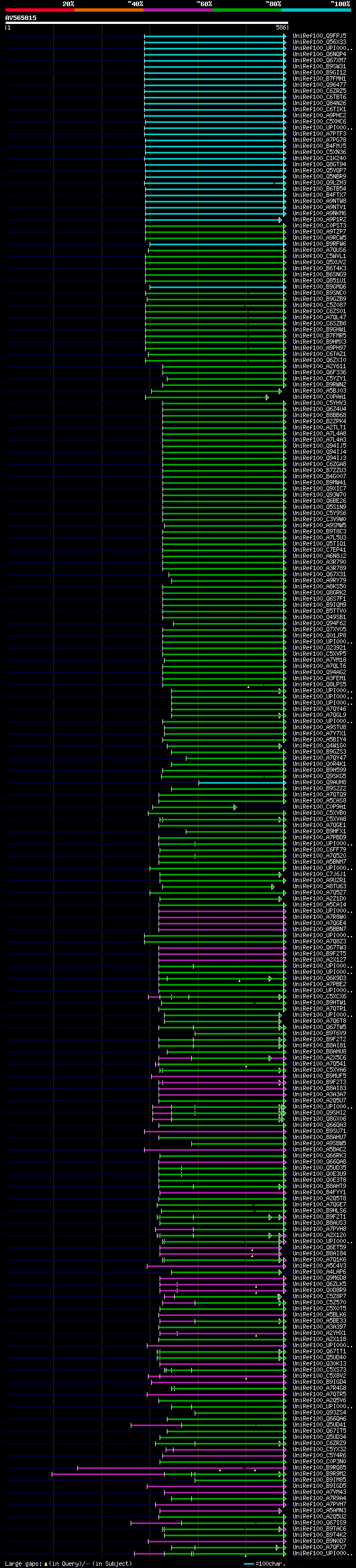
Task: Click the 586 end position label
Action: [x=280, y=27]
